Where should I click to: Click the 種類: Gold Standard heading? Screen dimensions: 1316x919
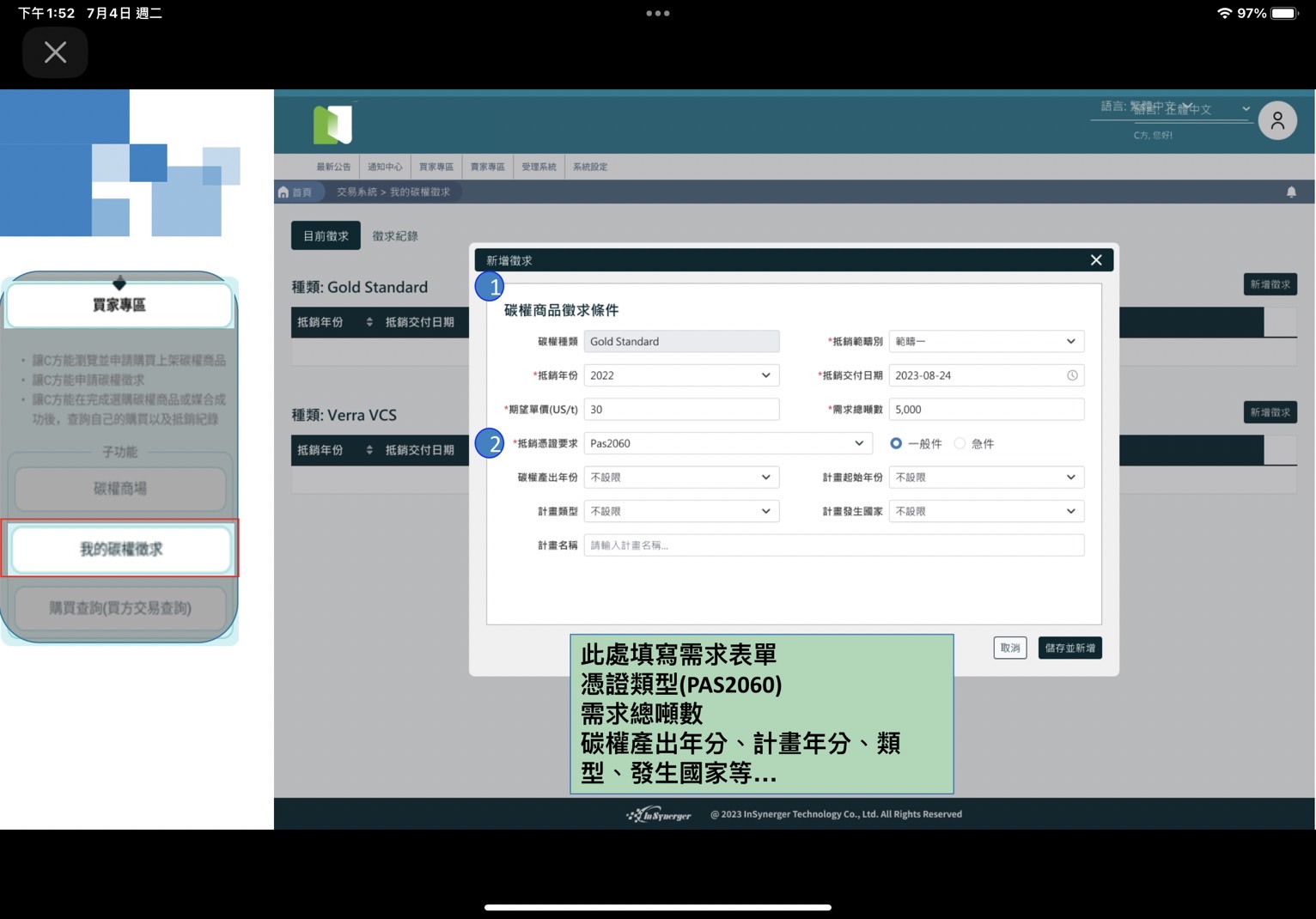359,287
